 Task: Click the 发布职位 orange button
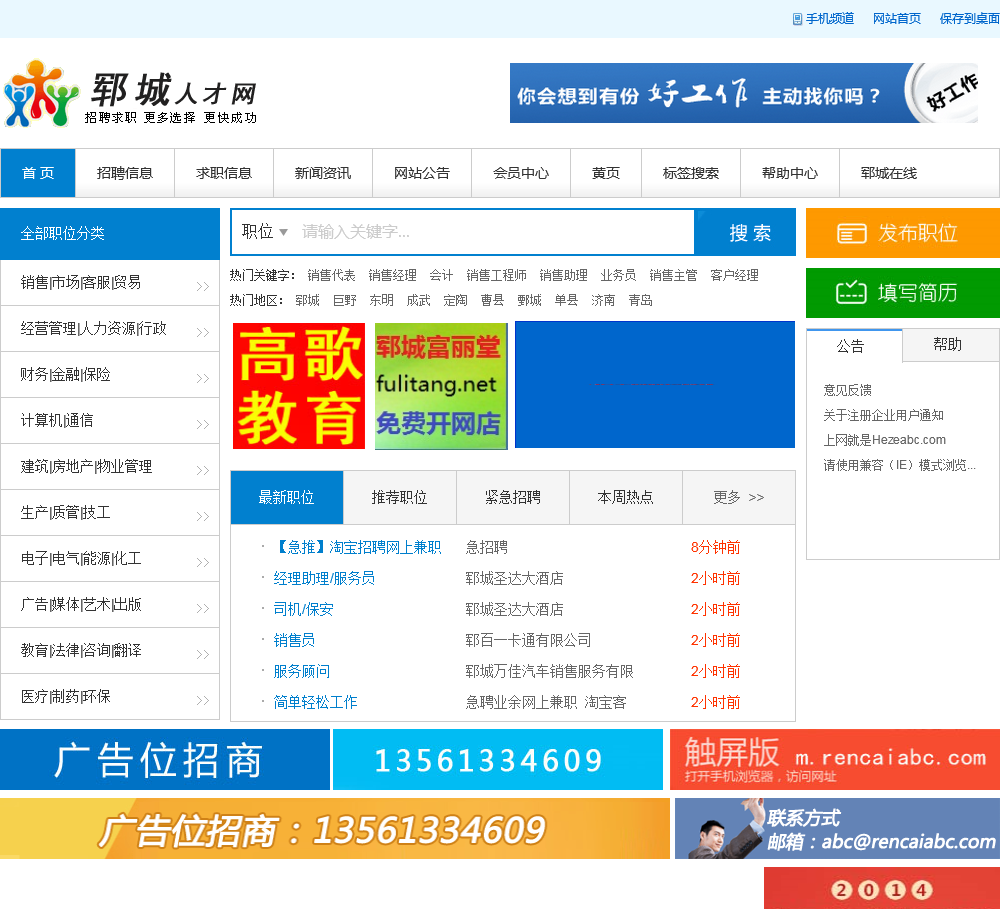coord(903,233)
